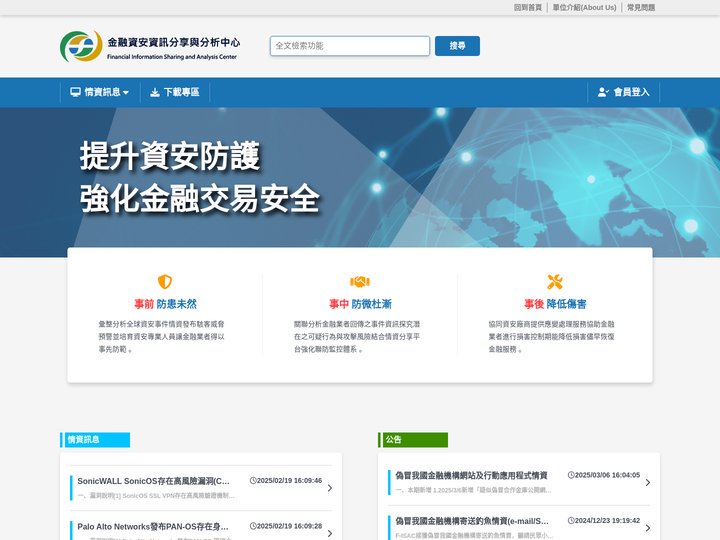The height and width of the screenshot is (540, 720).
Task: Open 偽冒我國金融機構網站 row chevron arrow
Action: [648, 482]
